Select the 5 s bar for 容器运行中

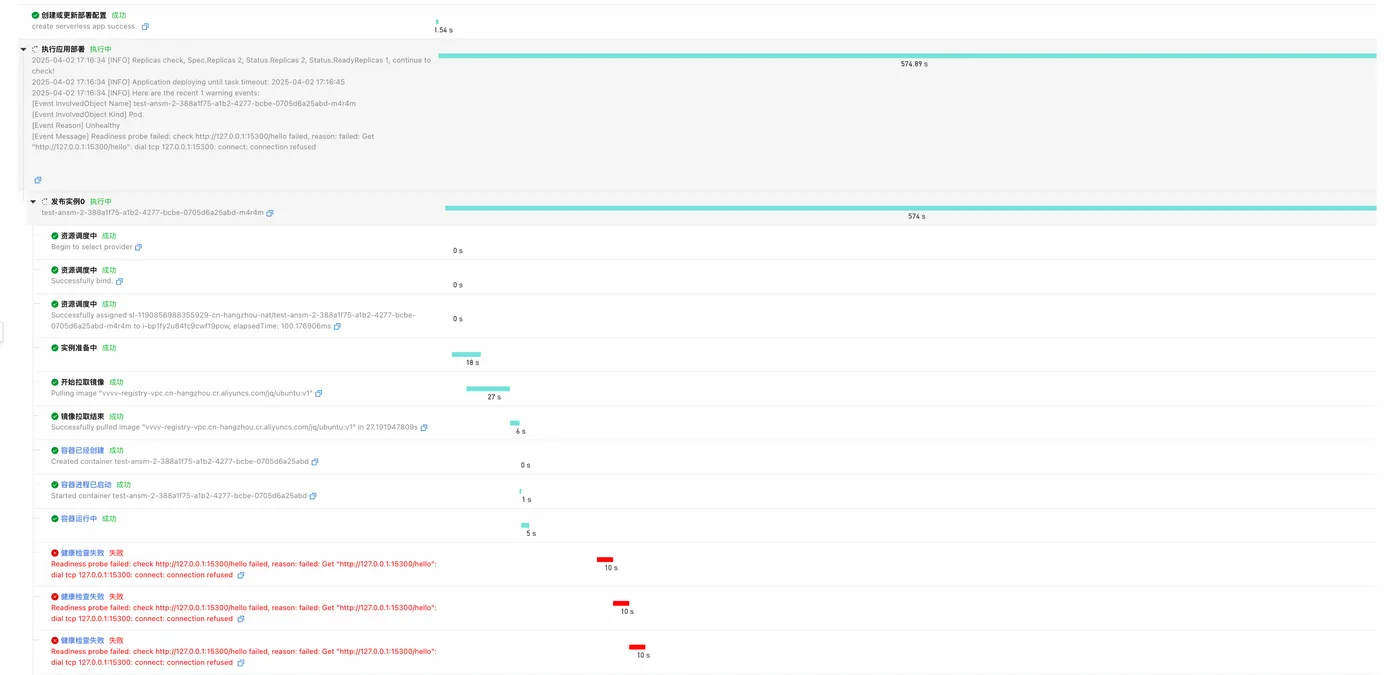pos(525,525)
